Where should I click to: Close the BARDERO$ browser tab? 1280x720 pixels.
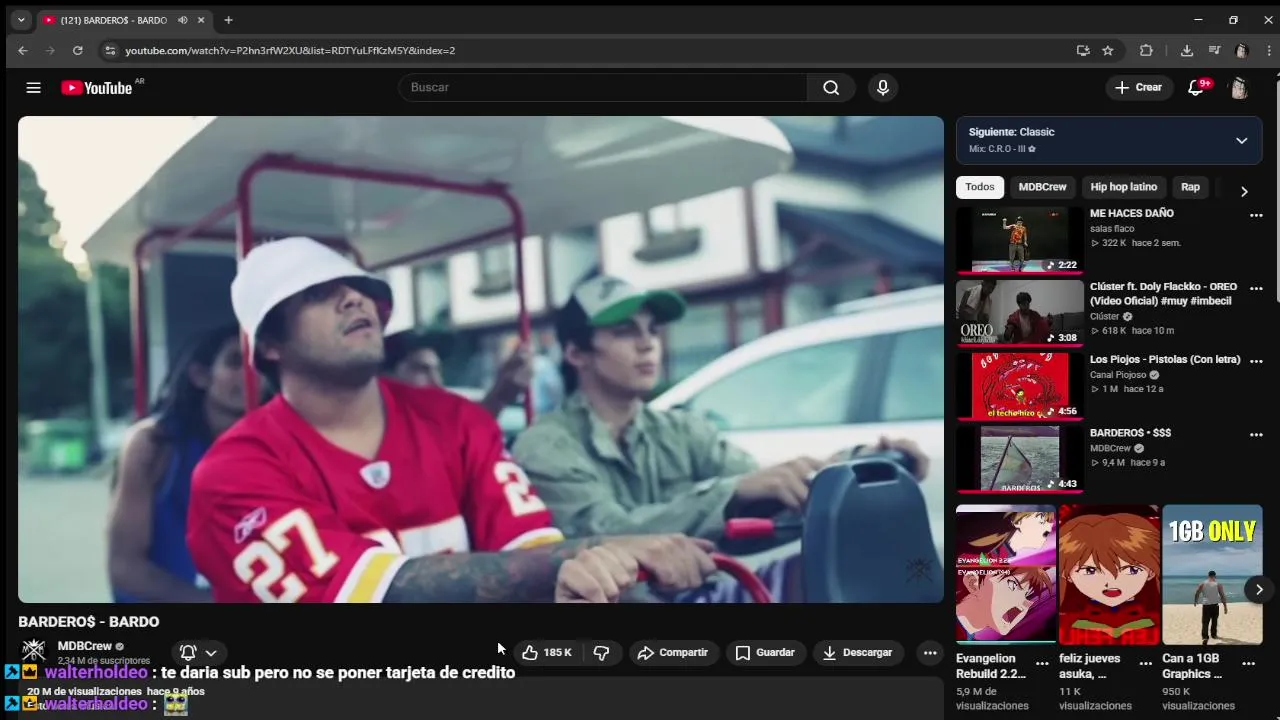pos(201,20)
